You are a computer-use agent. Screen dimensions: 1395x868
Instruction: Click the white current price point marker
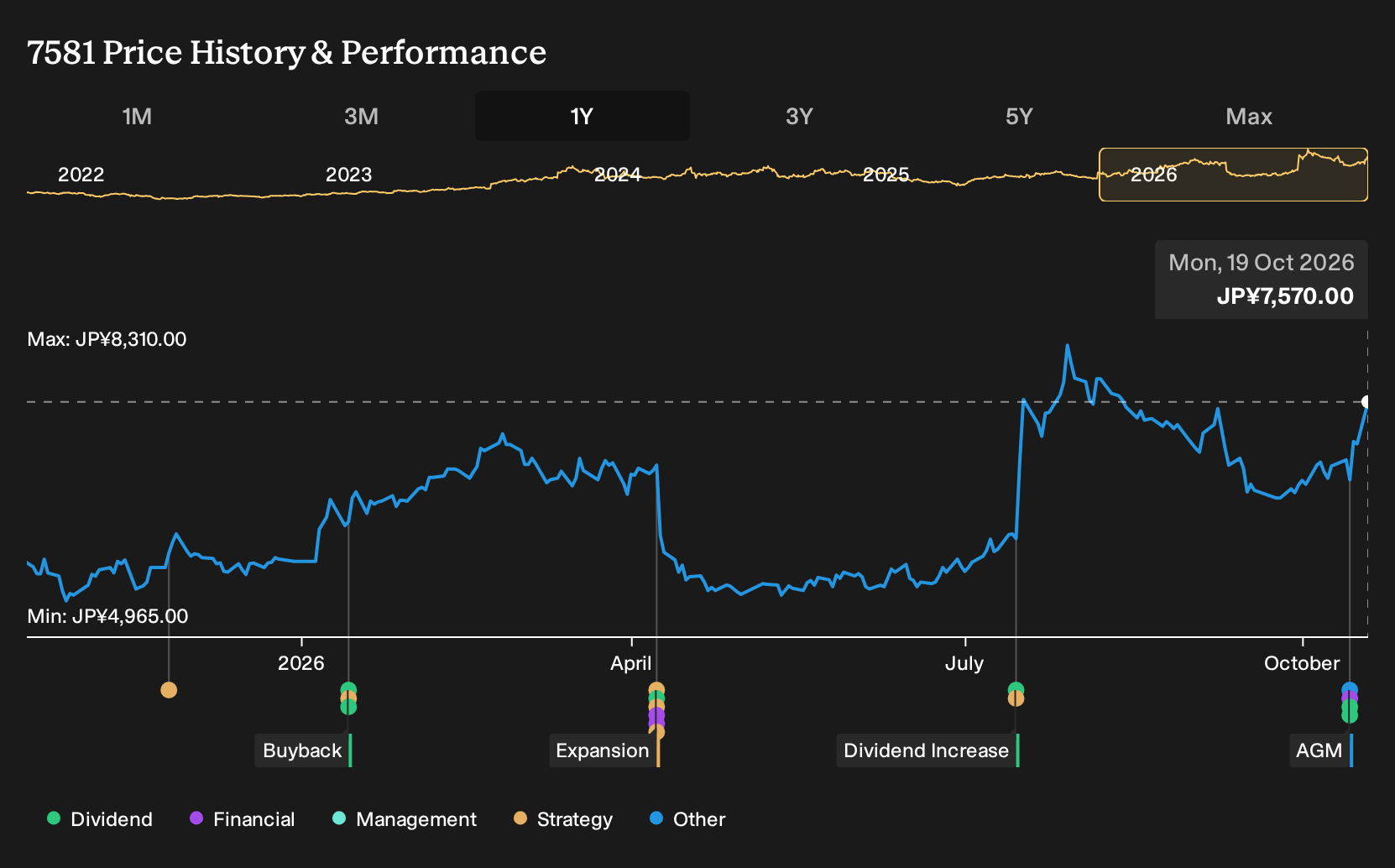coord(1366,402)
